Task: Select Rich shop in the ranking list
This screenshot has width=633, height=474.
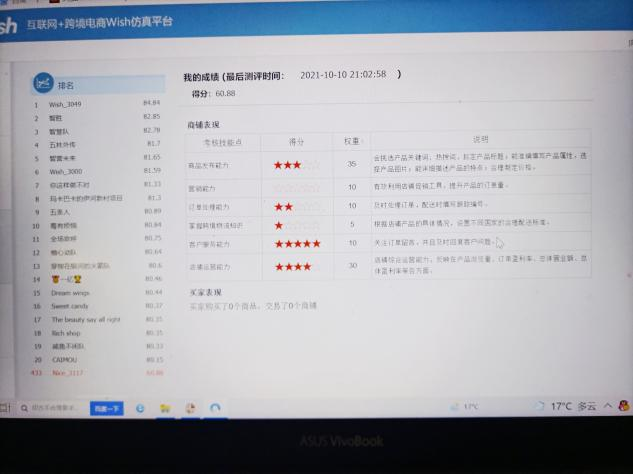Action: 66,333
